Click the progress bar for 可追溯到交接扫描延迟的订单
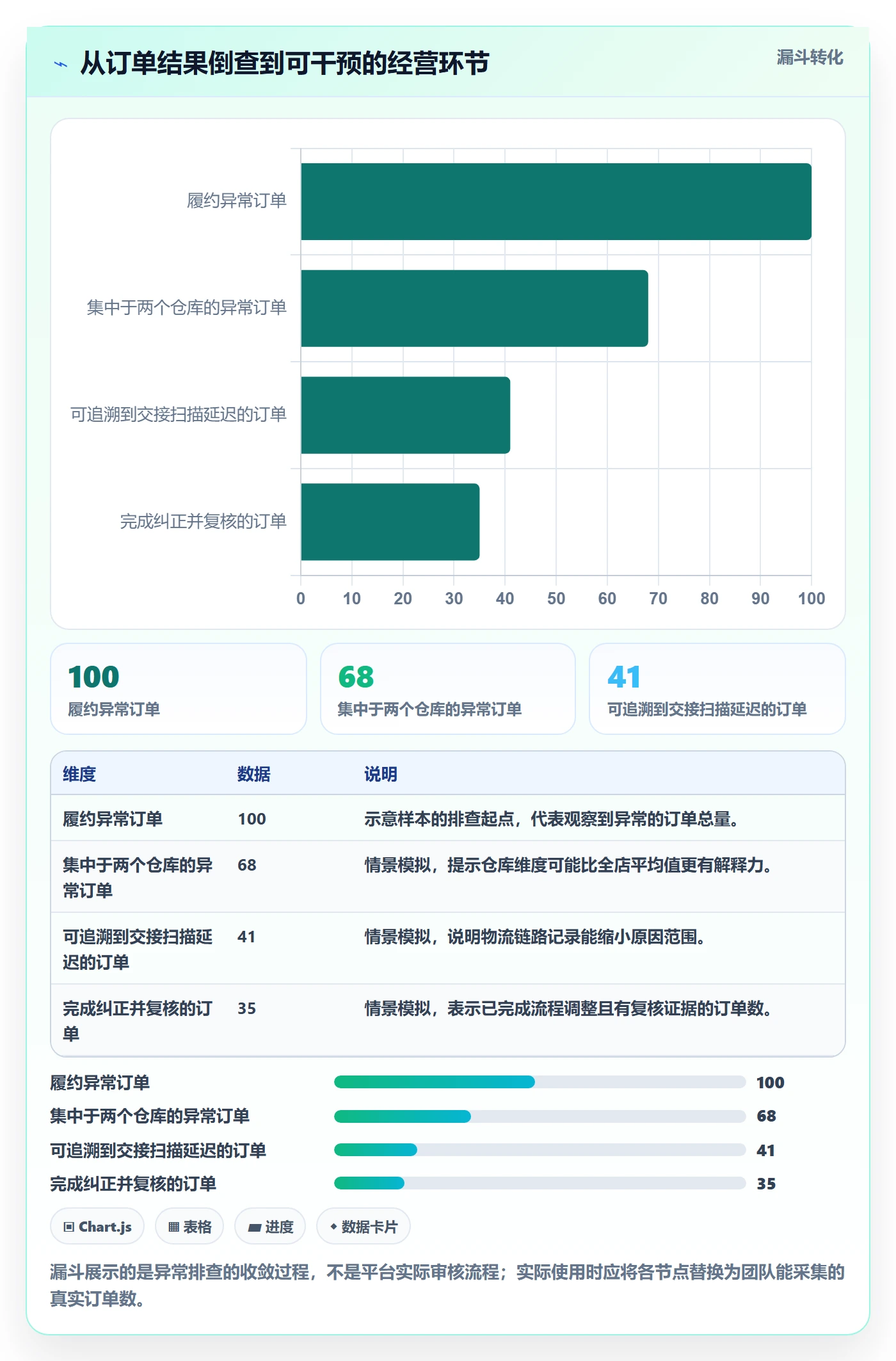Image resolution: width=896 pixels, height=1361 pixels. click(x=540, y=1150)
